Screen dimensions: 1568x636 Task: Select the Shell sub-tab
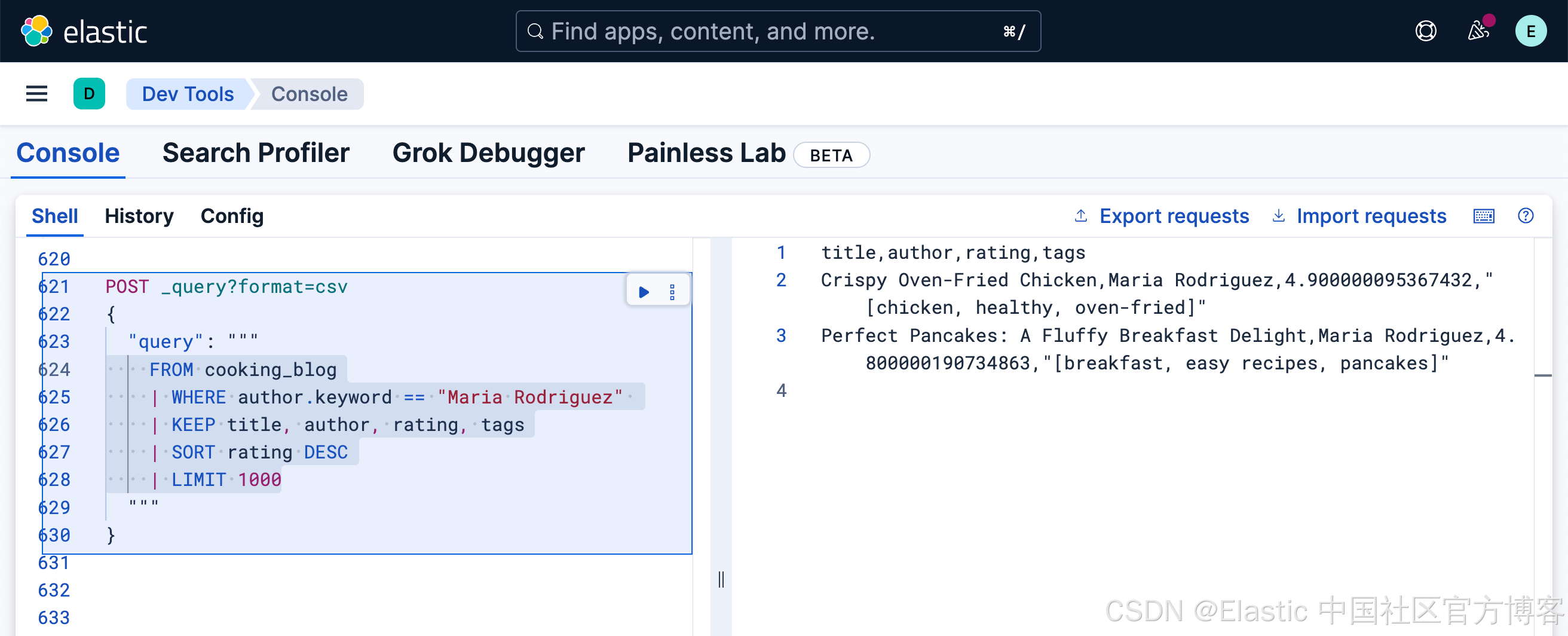(55, 216)
